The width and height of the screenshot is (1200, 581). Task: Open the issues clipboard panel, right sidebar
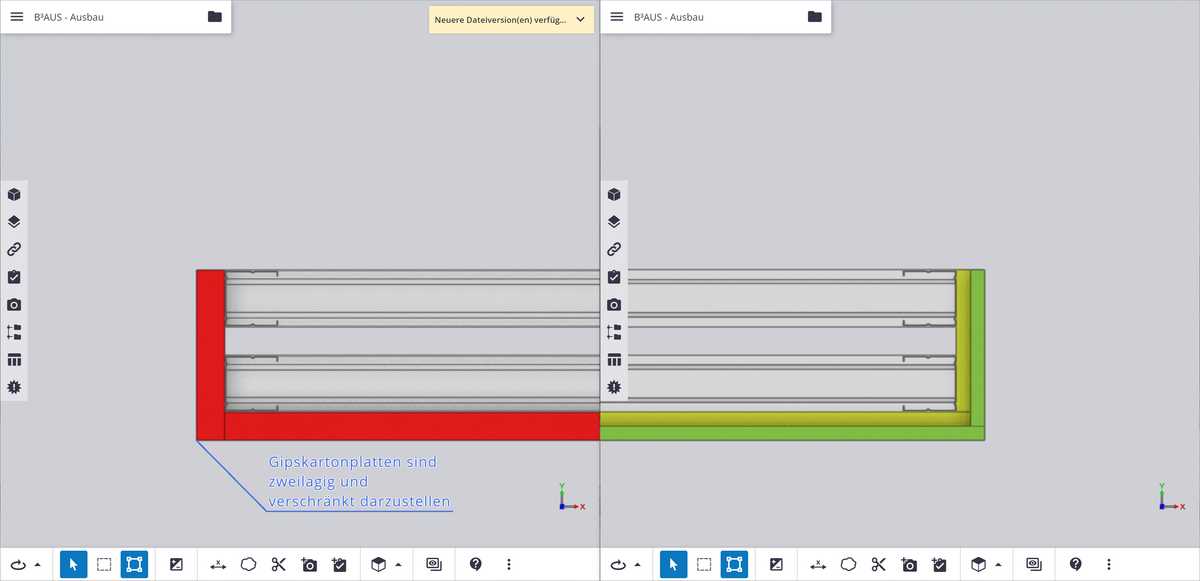pyautogui.click(x=614, y=277)
